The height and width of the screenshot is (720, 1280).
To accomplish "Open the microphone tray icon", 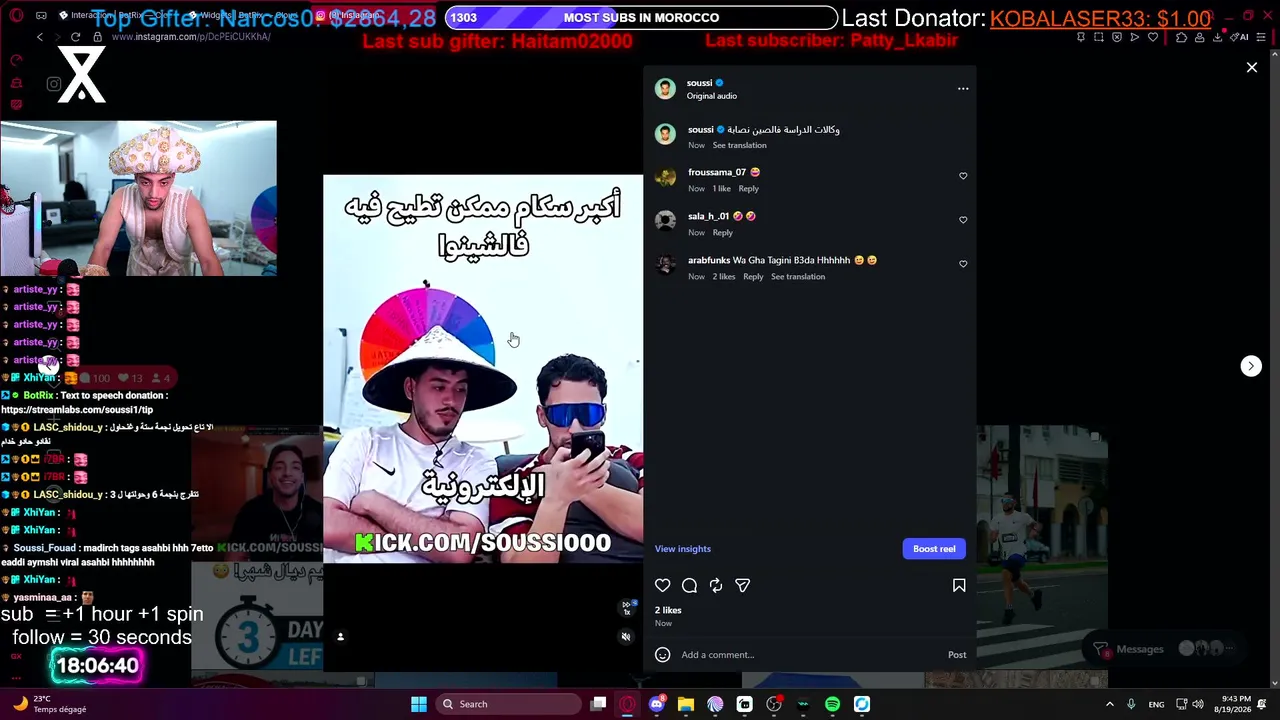I will point(1131,704).
